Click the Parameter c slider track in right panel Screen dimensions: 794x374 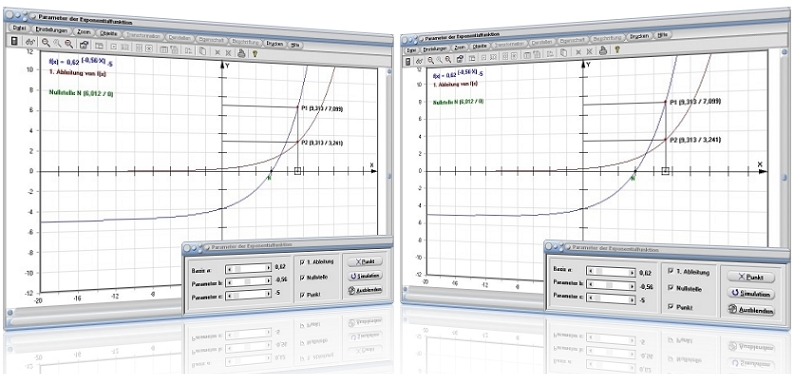coord(611,299)
